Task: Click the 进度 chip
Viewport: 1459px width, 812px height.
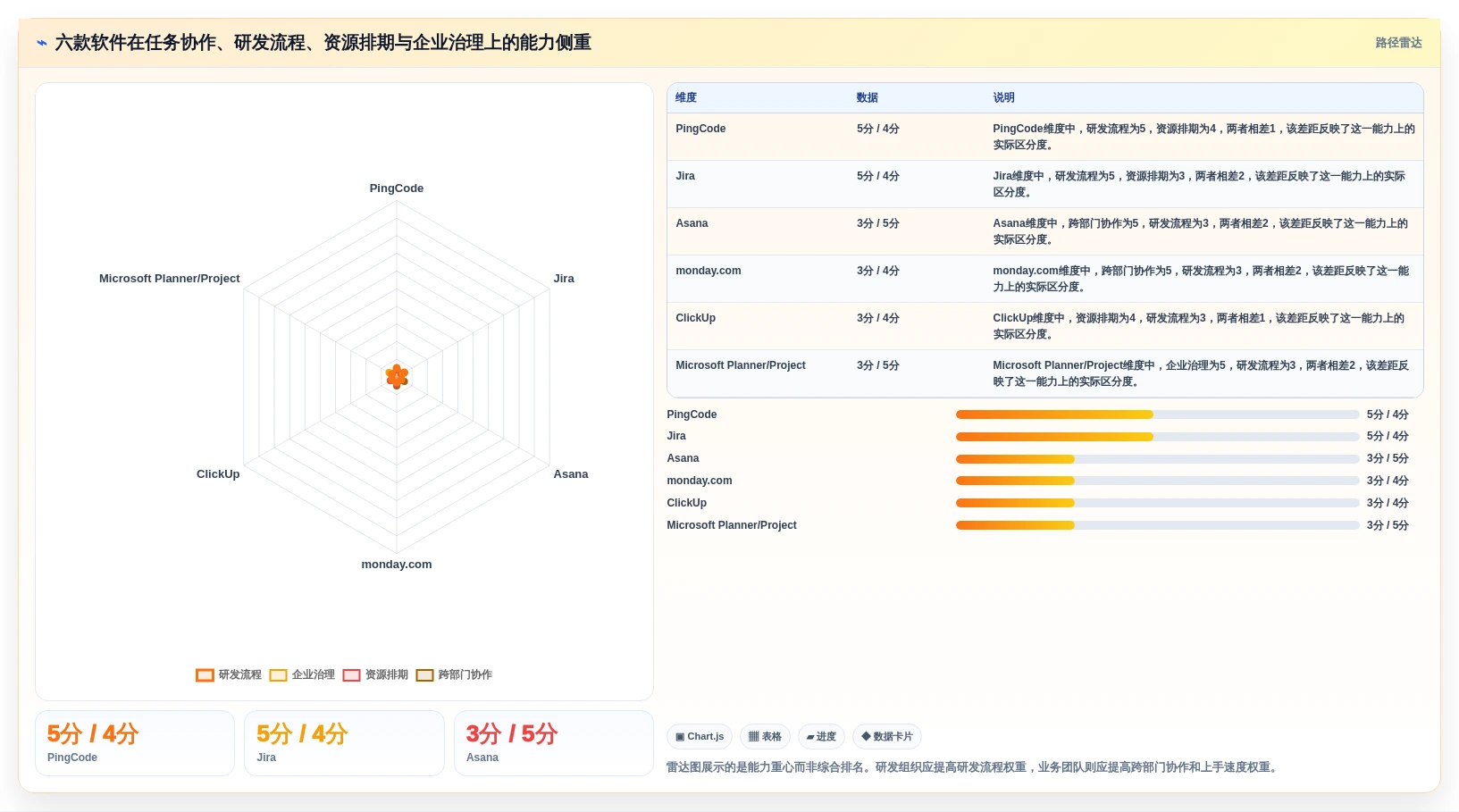Action: pos(821,737)
